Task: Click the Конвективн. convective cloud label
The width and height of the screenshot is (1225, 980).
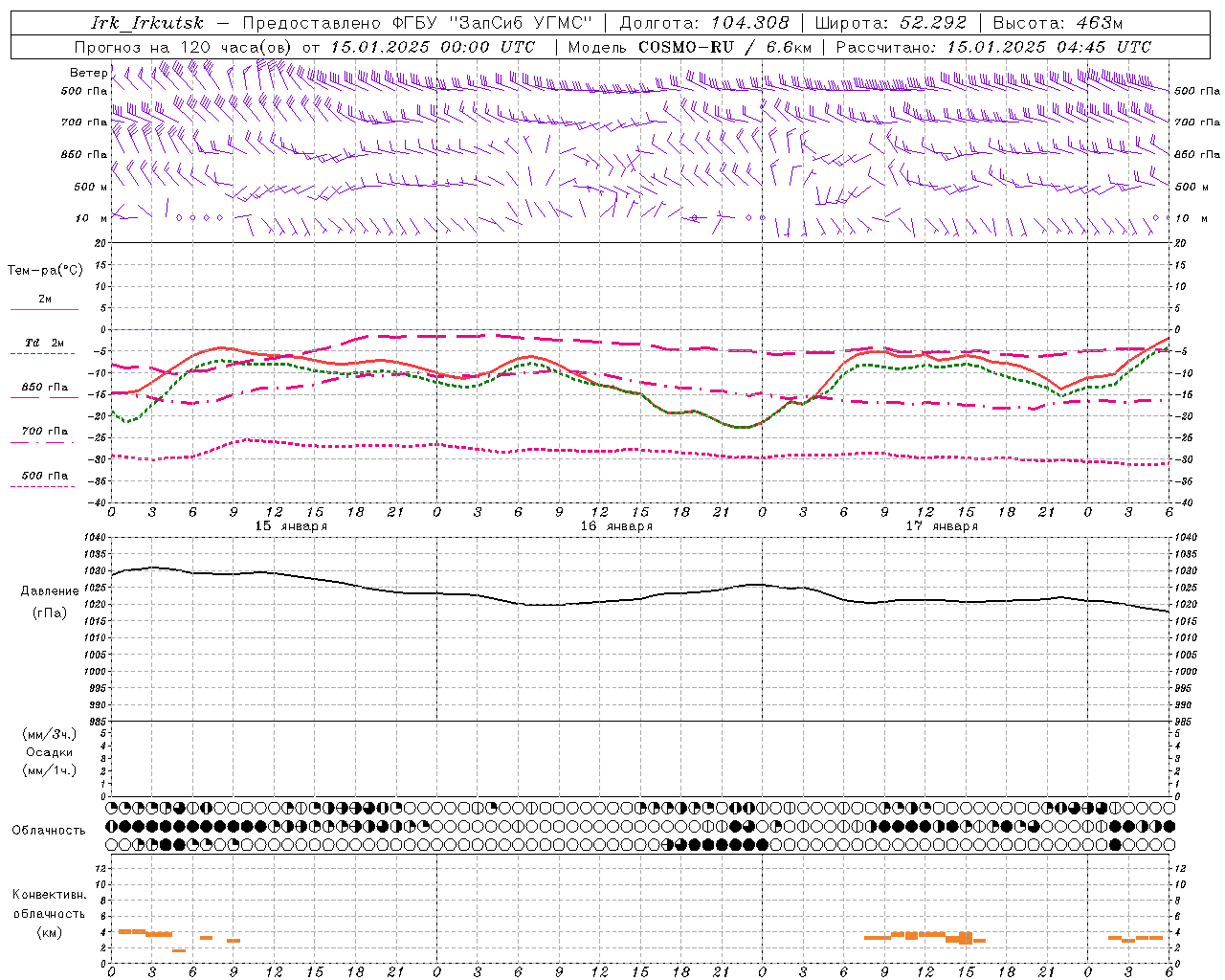Action: 50,895
